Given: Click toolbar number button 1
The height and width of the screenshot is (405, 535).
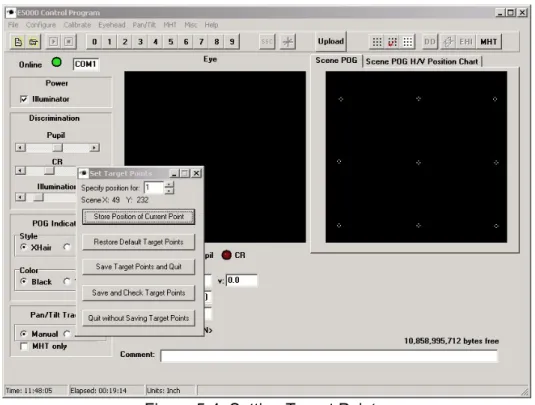Looking at the screenshot, I should click(x=110, y=42).
